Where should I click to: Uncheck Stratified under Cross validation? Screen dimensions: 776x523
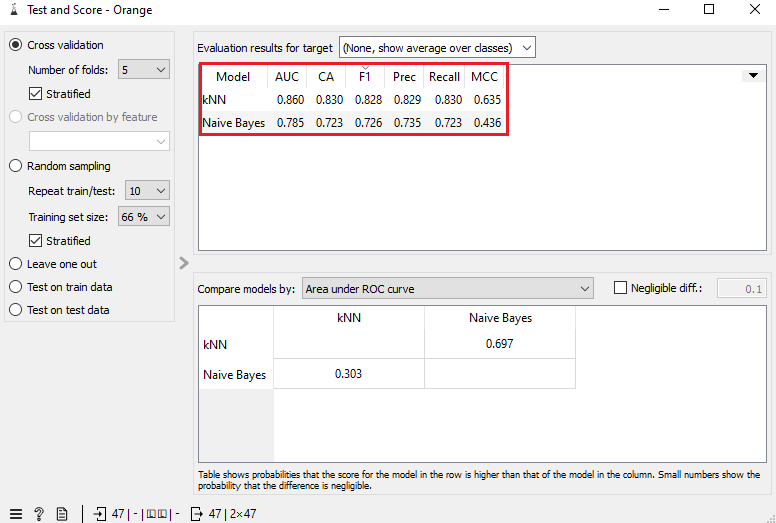pos(36,94)
